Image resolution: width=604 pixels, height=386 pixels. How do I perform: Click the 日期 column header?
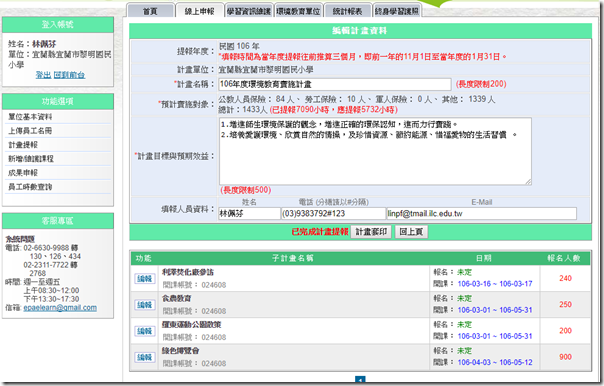tap(484, 258)
